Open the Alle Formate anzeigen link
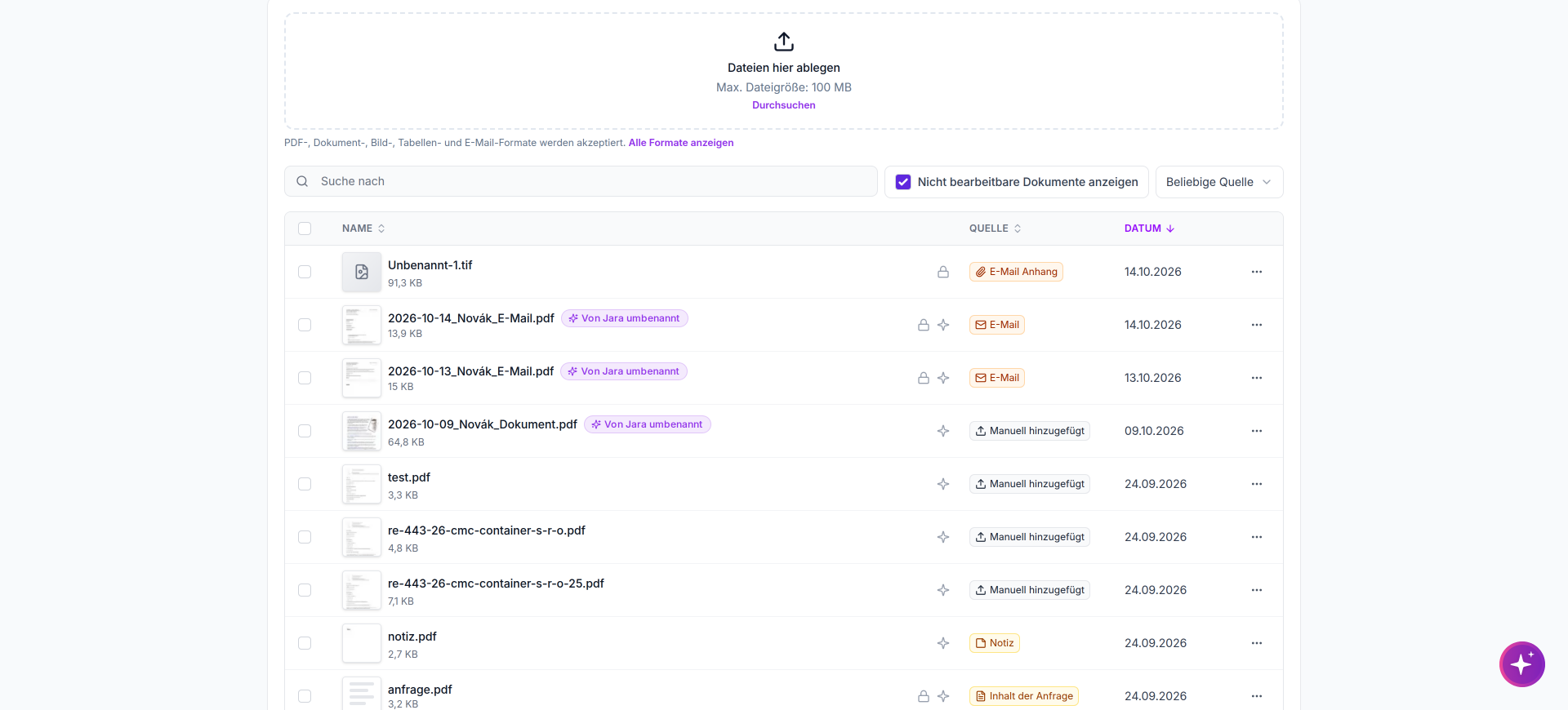Screen dimensions: 1568x710 coord(681,143)
